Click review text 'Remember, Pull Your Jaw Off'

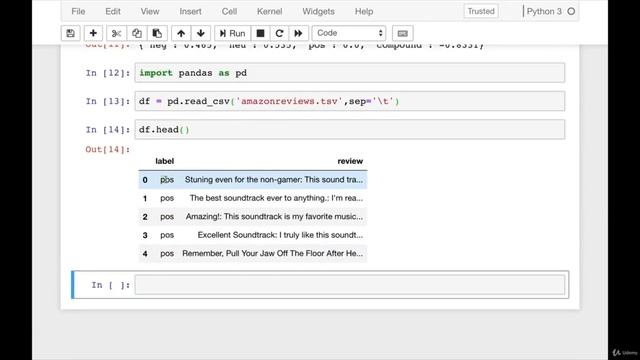(x=235, y=253)
